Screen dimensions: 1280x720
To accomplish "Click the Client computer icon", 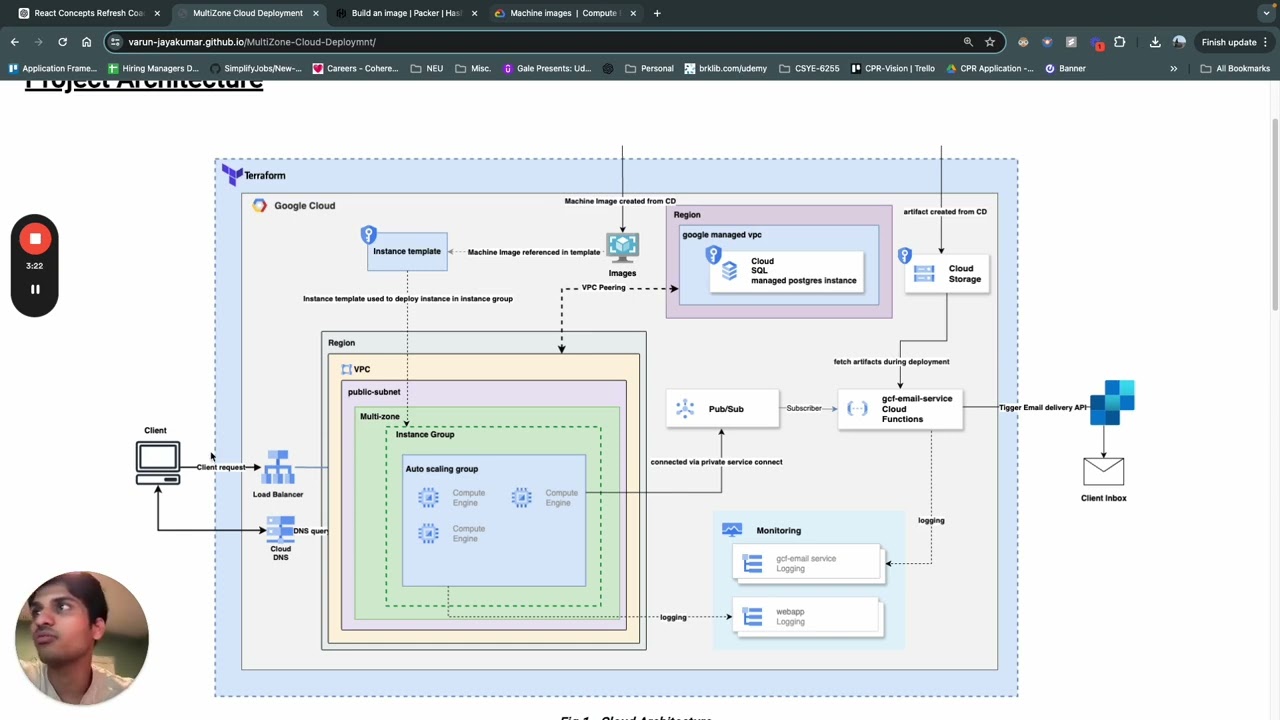I will [158, 463].
